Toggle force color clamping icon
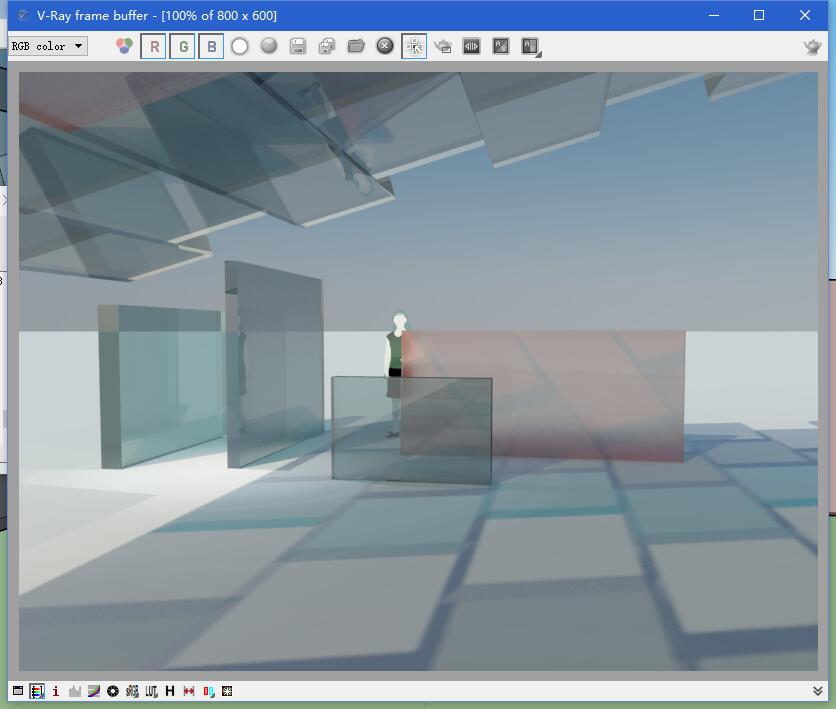Image resolution: width=836 pixels, height=709 pixels. pyautogui.click(x=37, y=691)
